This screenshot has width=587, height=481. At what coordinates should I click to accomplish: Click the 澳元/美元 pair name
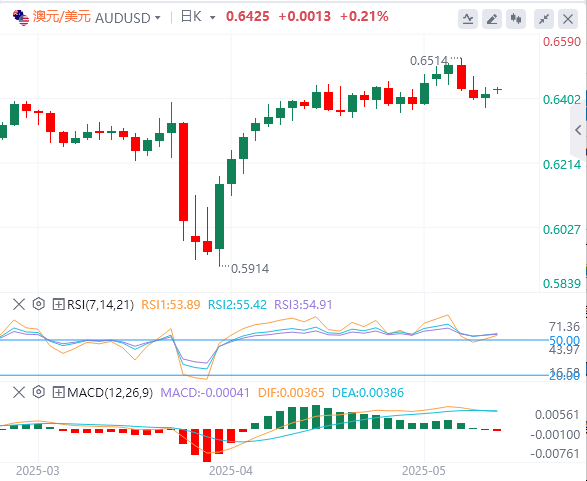click(x=62, y=17)
